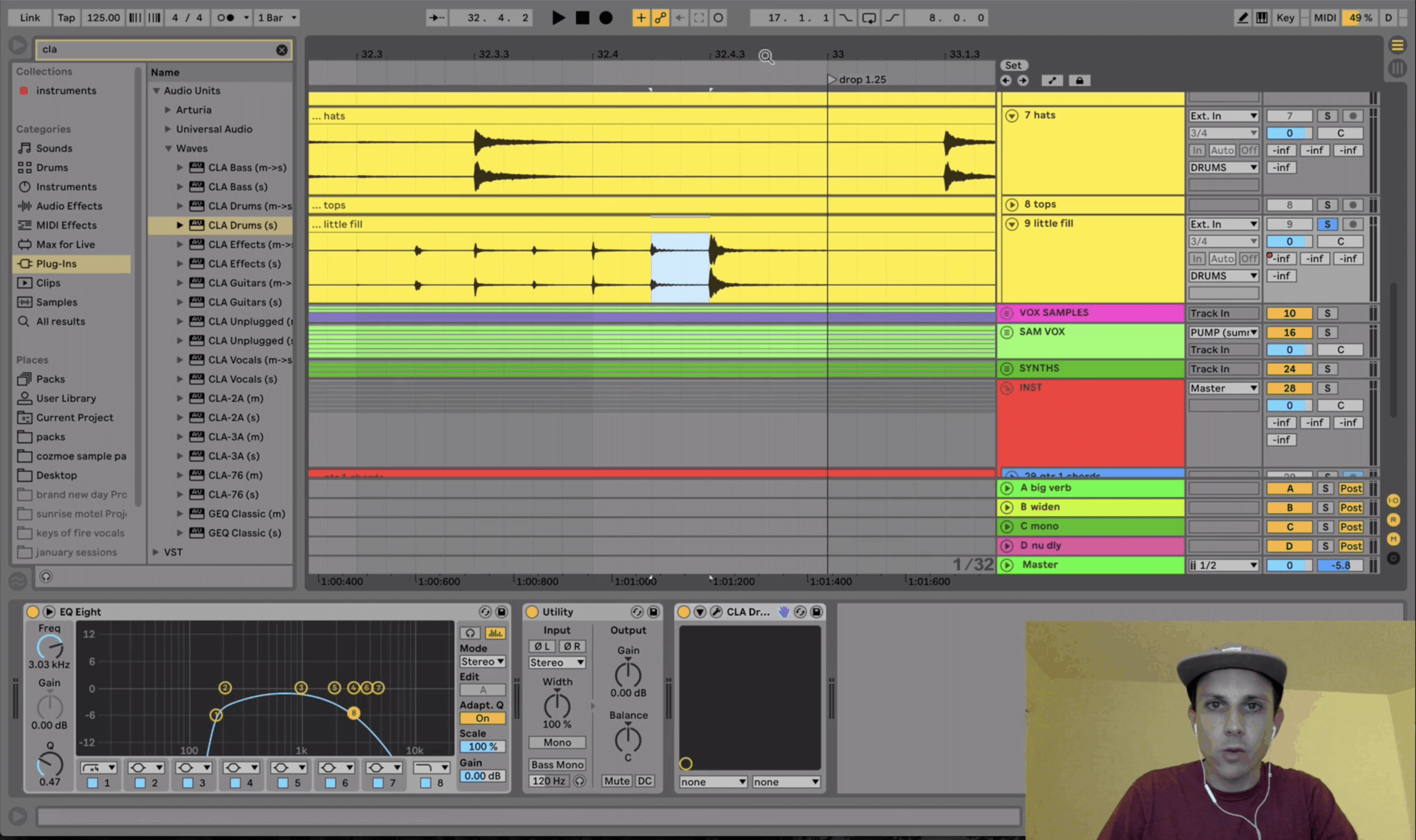Lock the envelopes with the lock icon
The width and height of the screenshot is (1416, 840).
1079,80
